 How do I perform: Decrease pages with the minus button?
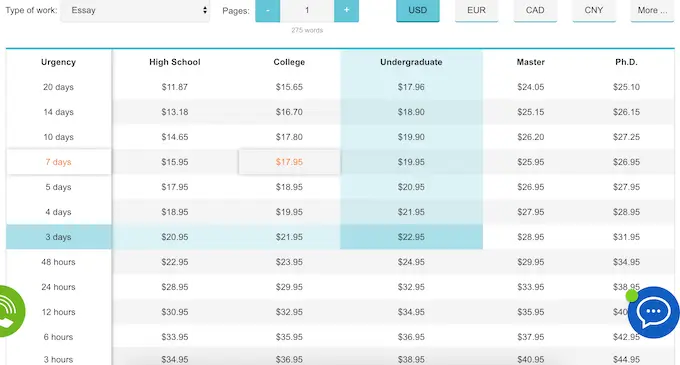click(268, 10)
